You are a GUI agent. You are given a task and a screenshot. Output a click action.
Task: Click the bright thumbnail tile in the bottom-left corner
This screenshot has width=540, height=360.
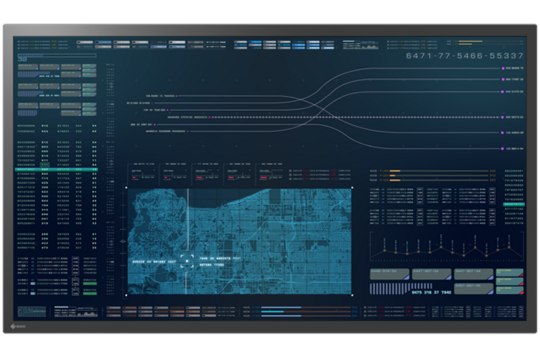point(32,312)
